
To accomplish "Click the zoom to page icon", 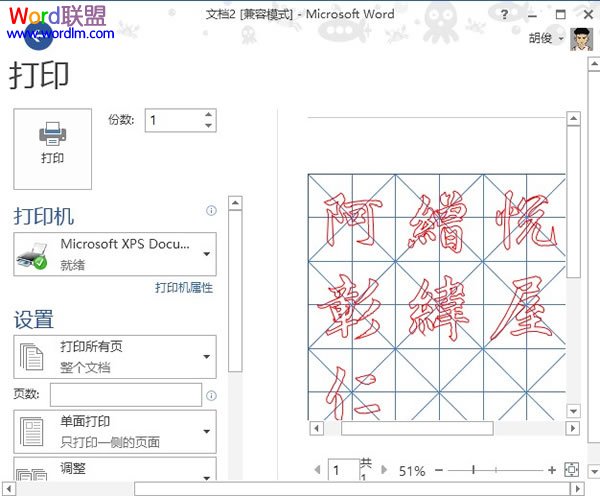I will click(571, 469).
